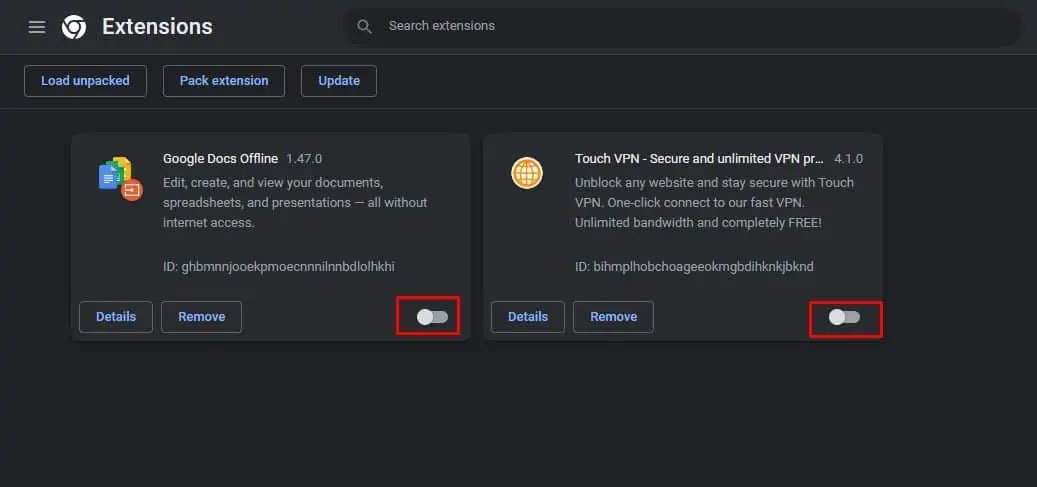Click the ID starting with bihmplhobchoa
The width and height of the screenshot is (1037, 487).
pos(694,267)
